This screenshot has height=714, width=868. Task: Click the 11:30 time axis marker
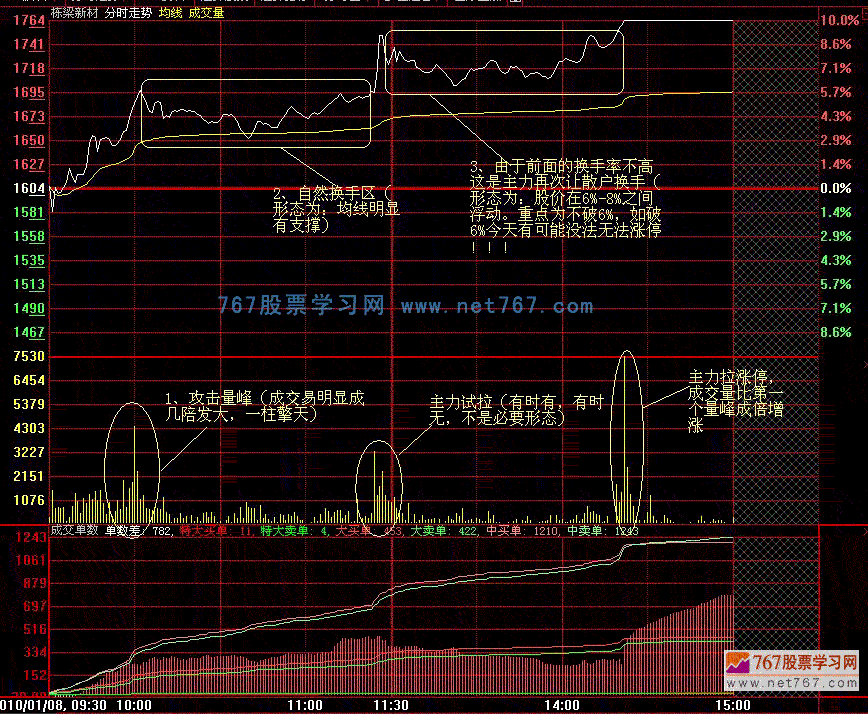click(390, 705)
